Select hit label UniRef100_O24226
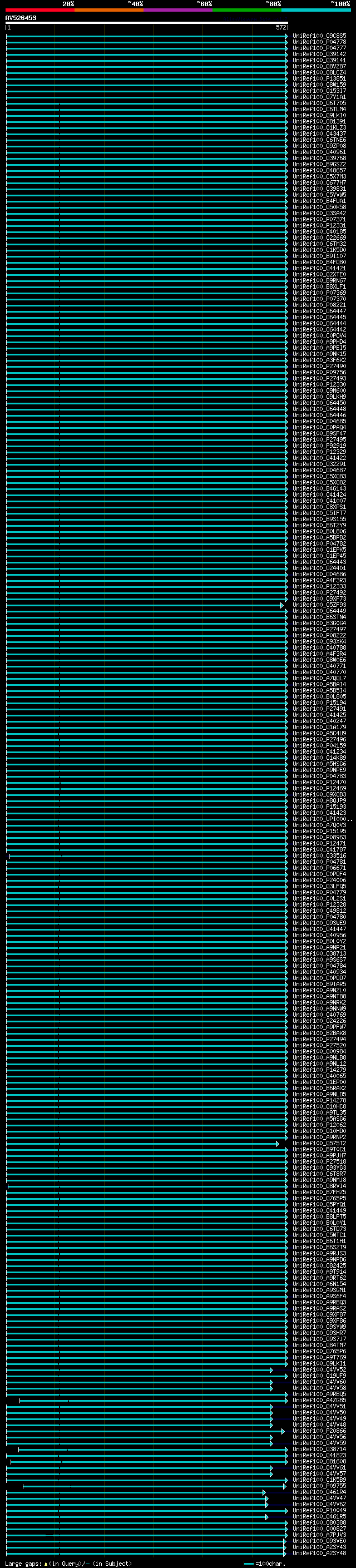The width and height of the screenshot is (356, 1568). tap(319, 1021)
